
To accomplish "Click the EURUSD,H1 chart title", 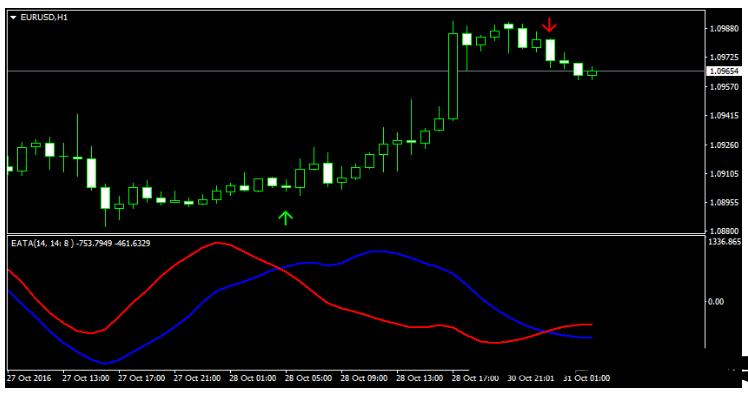I will click(43, 18).
